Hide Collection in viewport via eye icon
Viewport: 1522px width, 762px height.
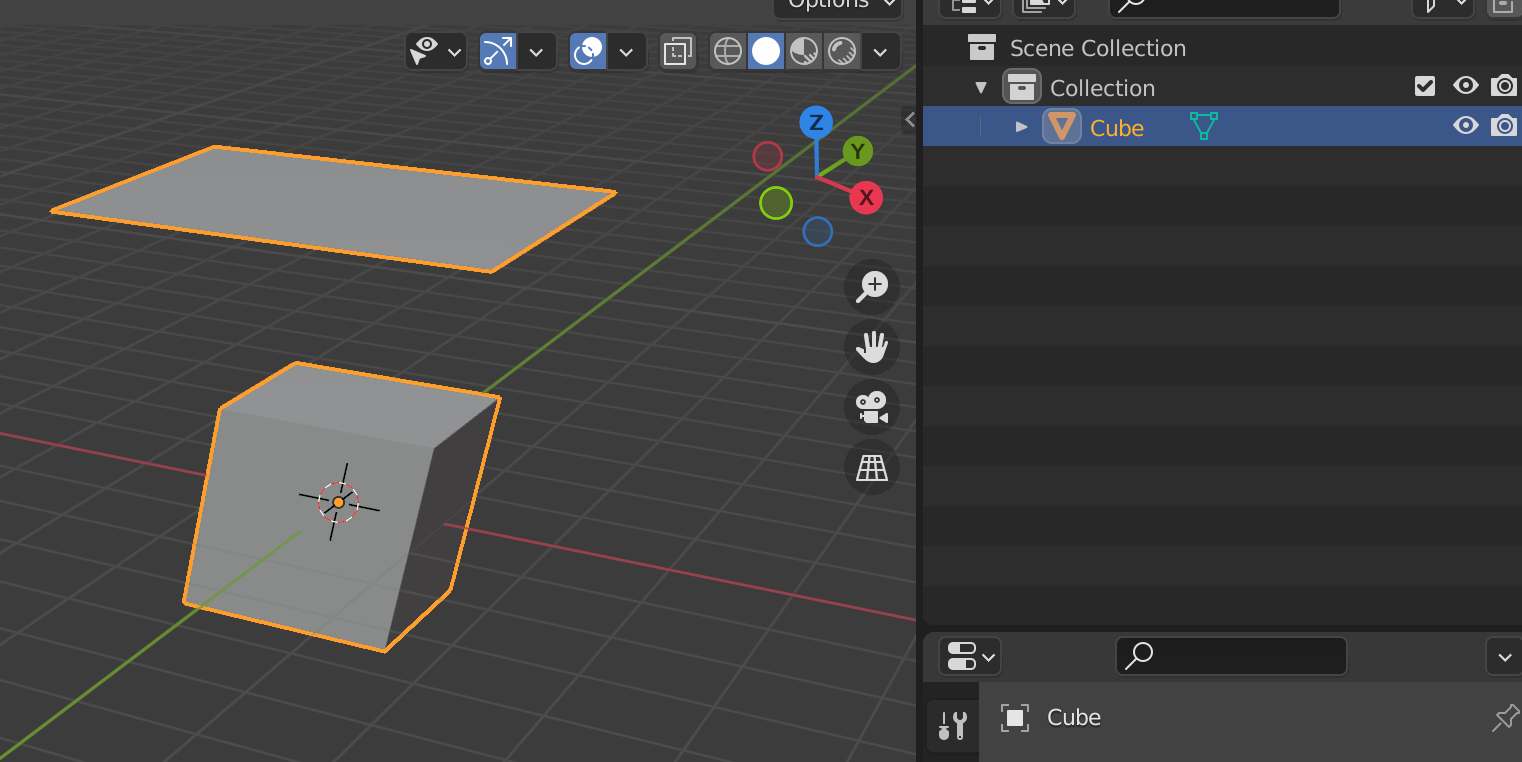point(1465,87)
